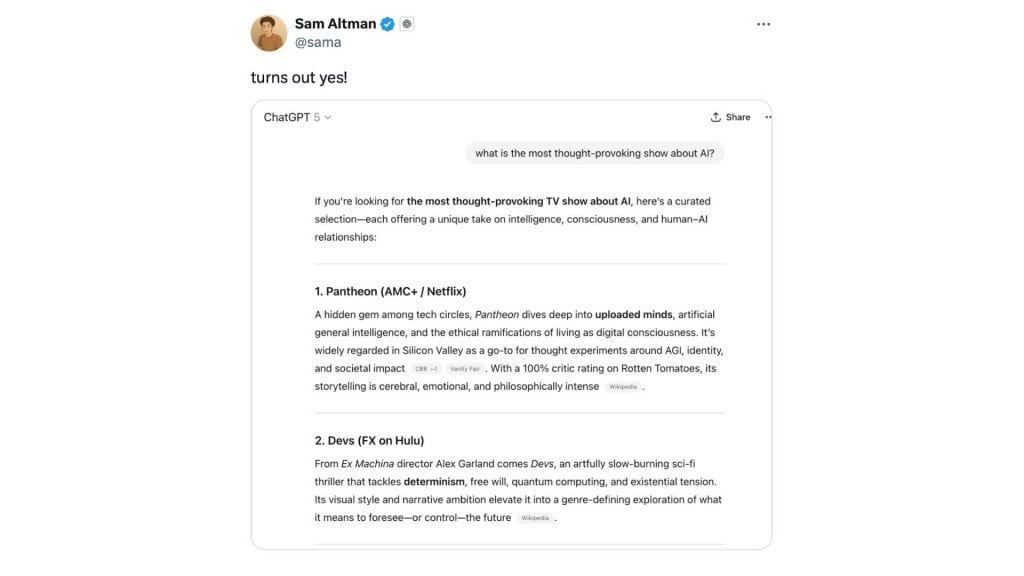Click the 'Pantheon (AMC+ / Netflix)' heading
1024x576 pixels.
coord(391,291)
